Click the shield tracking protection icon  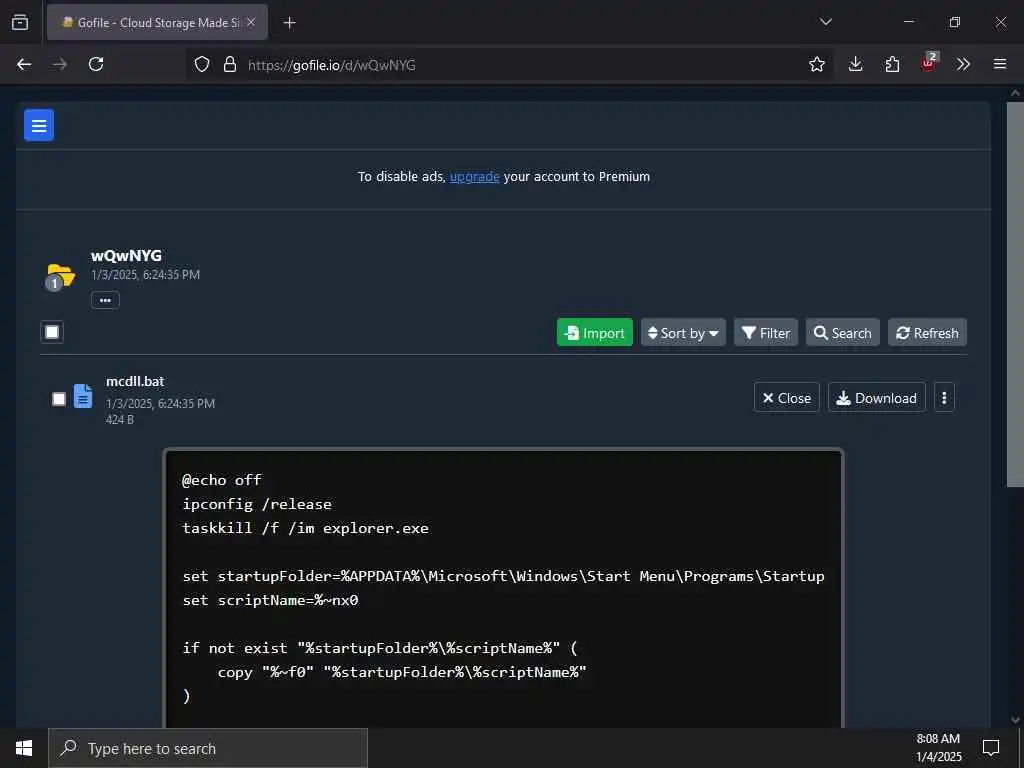pos(202,65)
